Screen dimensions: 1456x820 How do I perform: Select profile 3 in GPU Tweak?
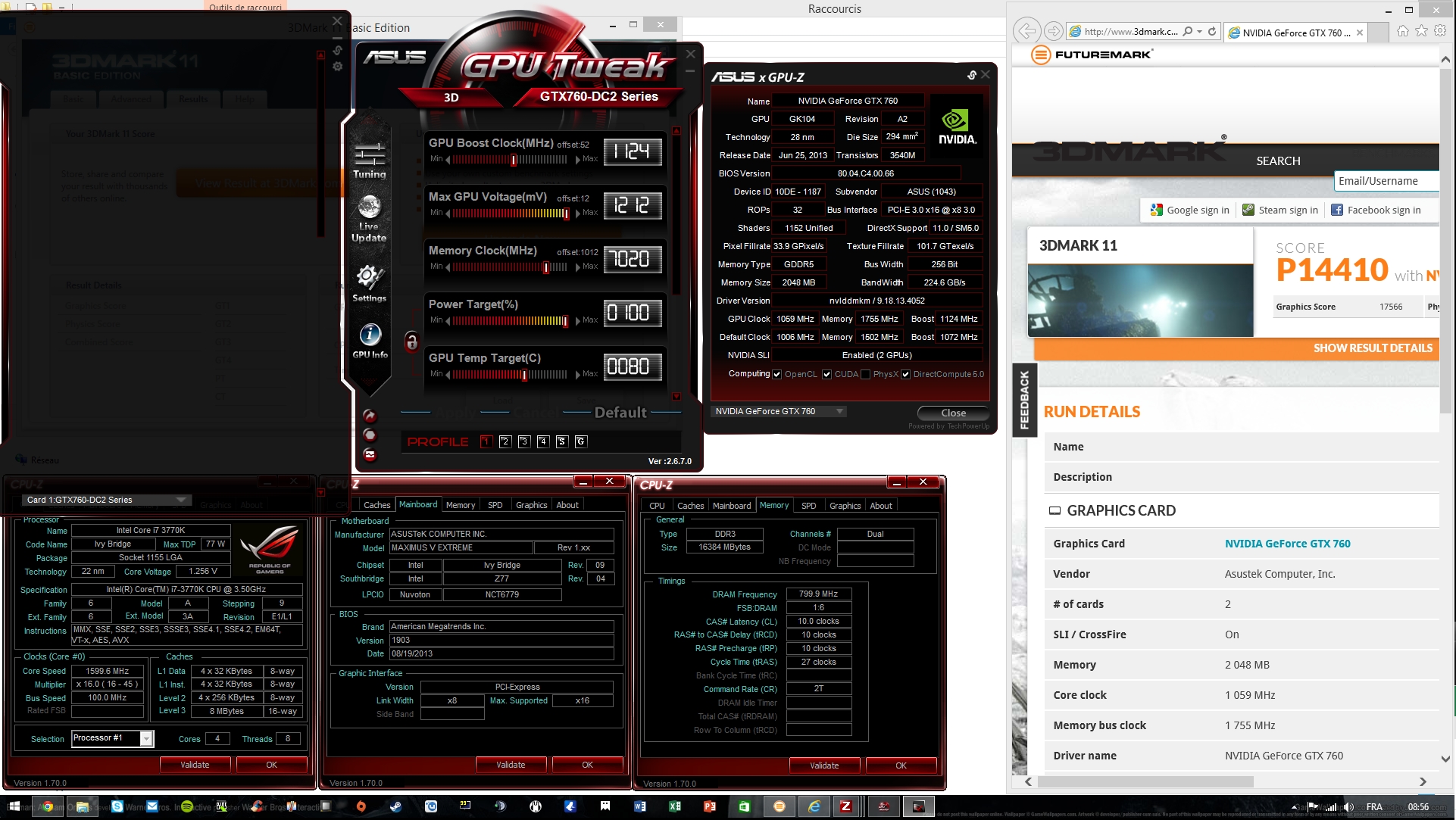click(x=524, y=441)
